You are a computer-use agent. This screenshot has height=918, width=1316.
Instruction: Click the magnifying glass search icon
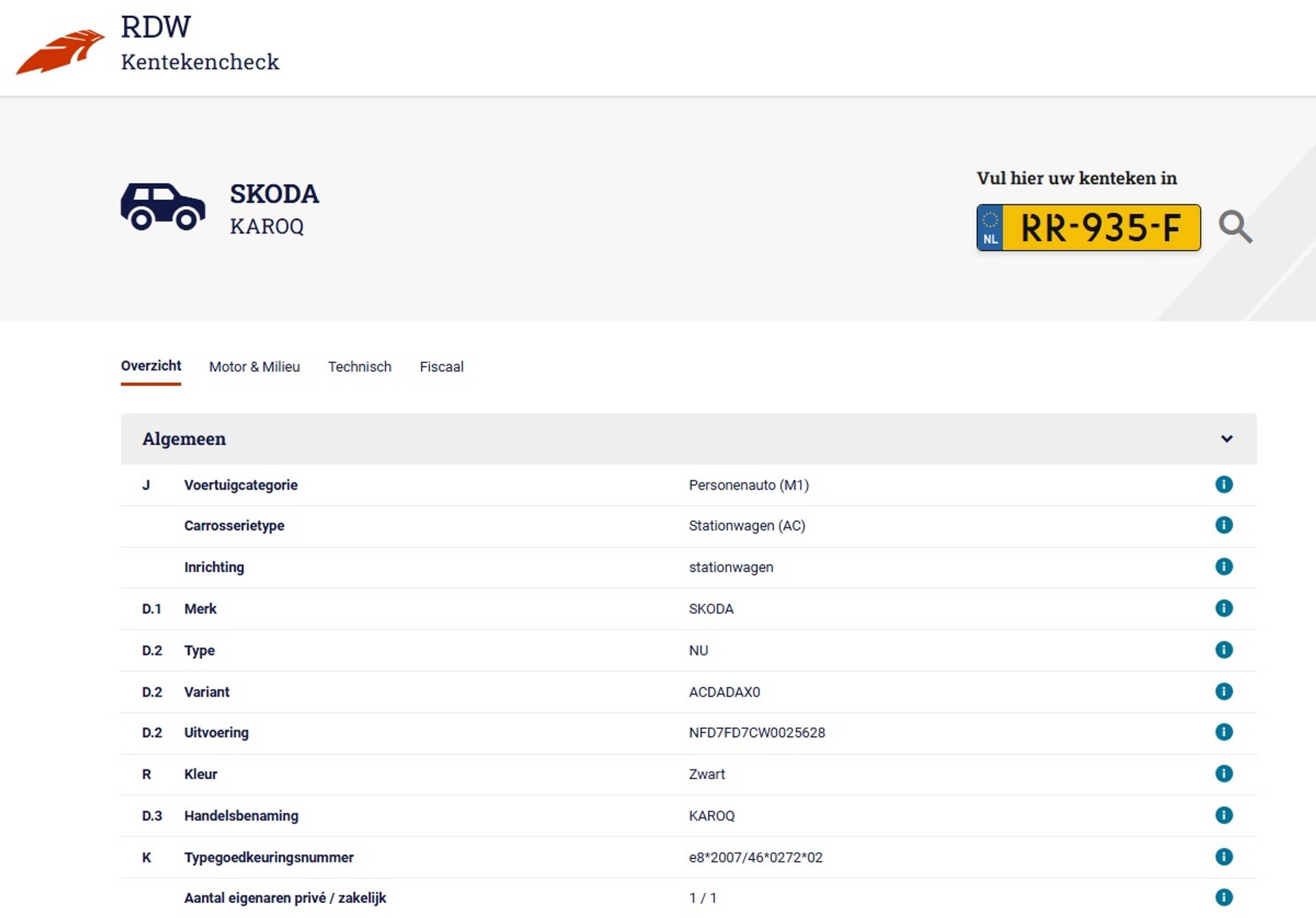point(1235,227)
